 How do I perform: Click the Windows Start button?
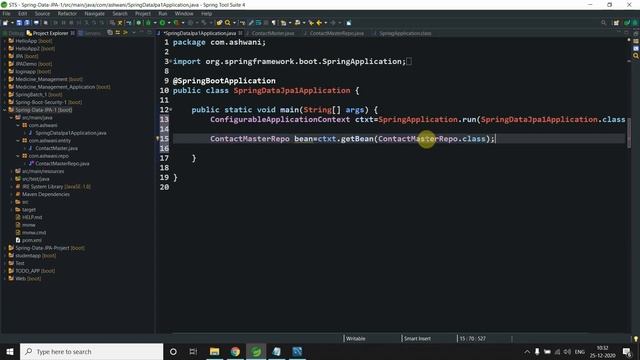pyautogui.click(x=10, y=351)
